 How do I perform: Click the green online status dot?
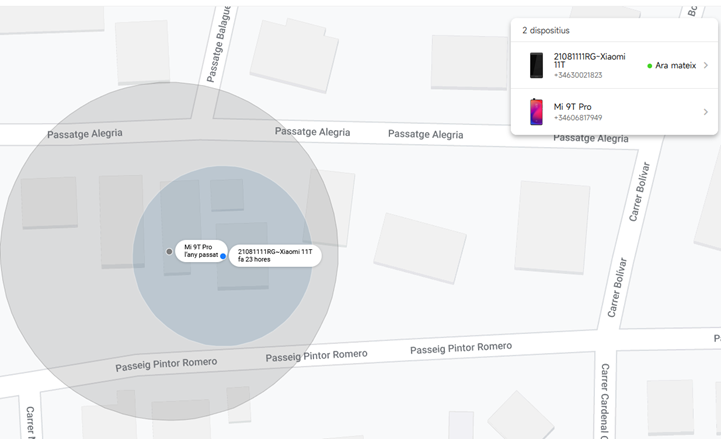point(650,66)
